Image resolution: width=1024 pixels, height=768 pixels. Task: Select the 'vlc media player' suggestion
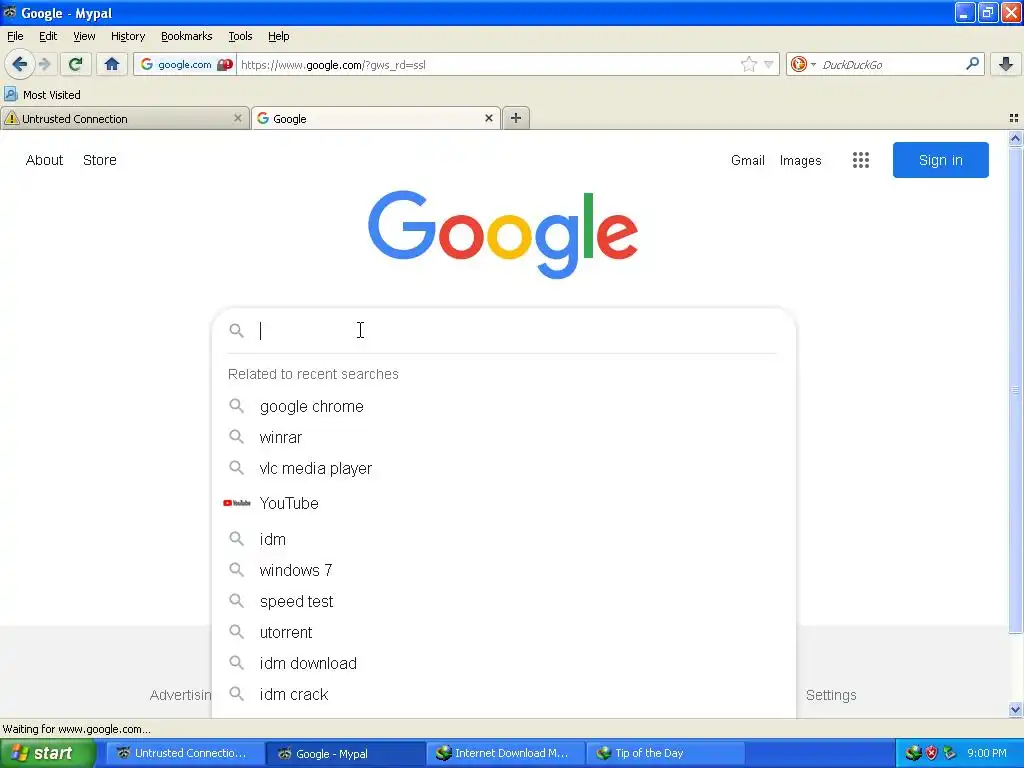[x=504, y=468]
